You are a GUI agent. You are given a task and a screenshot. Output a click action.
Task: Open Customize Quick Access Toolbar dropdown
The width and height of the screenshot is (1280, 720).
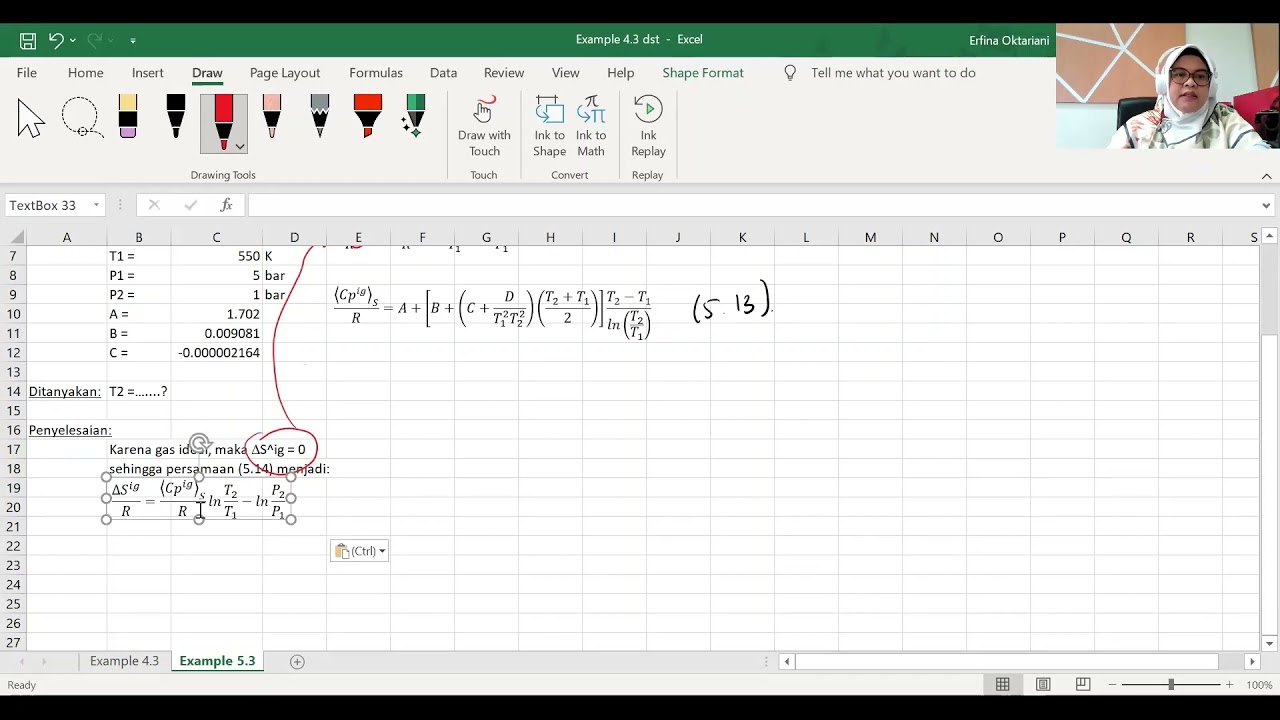[x=133, y=41]
